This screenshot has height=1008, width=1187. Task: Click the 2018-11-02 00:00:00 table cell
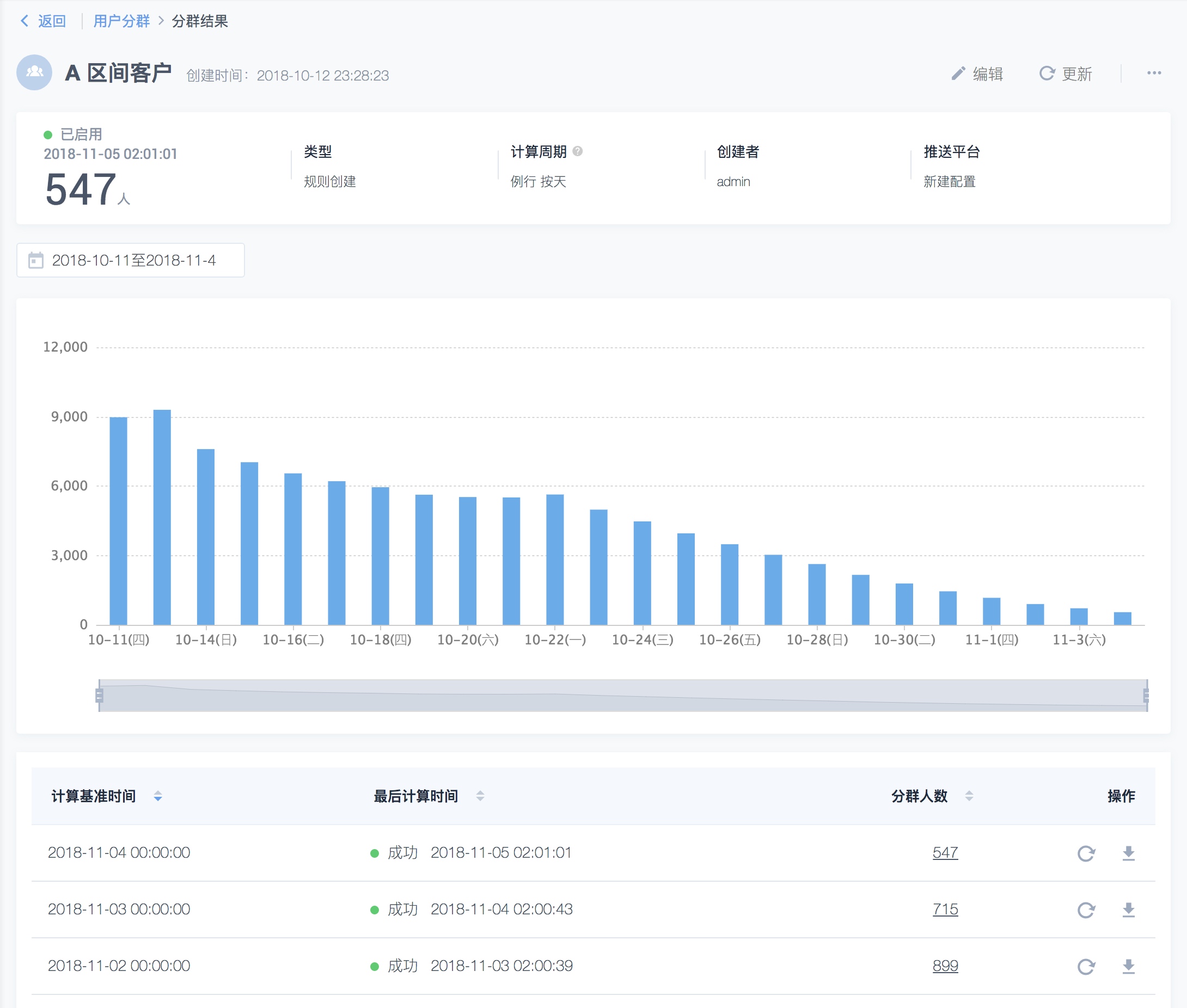(x=119, y=966)
